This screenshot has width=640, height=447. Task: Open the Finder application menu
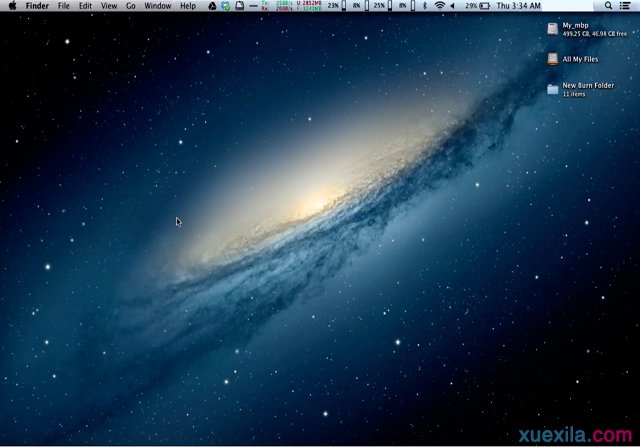click(x=37, y=6)
